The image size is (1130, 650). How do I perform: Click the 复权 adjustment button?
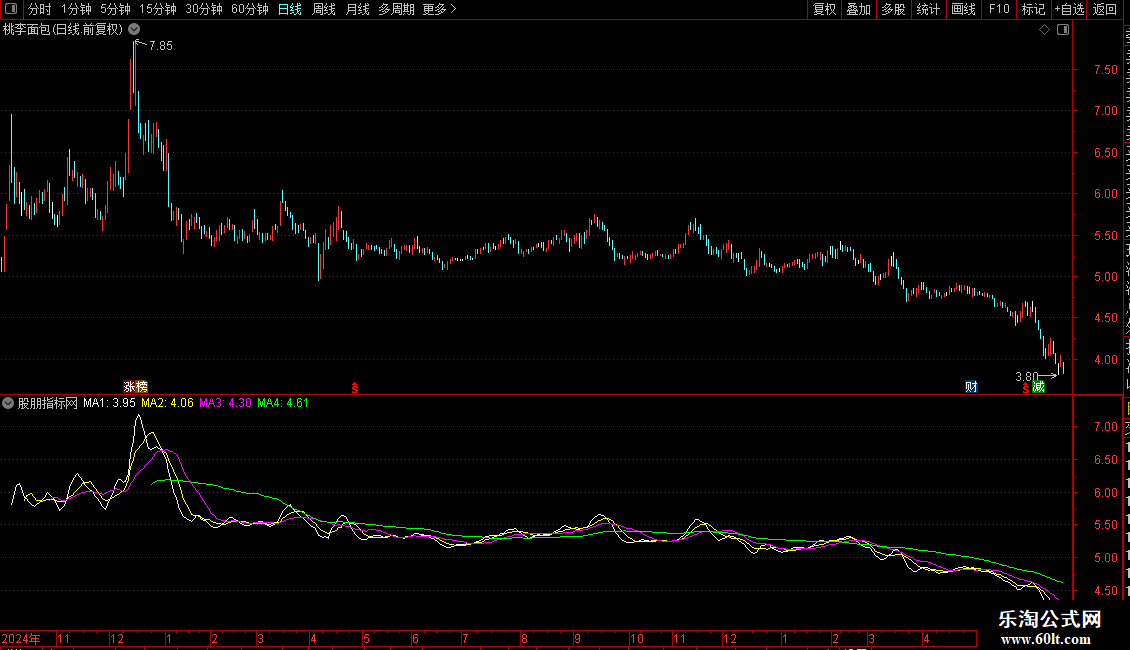[824, 9]
